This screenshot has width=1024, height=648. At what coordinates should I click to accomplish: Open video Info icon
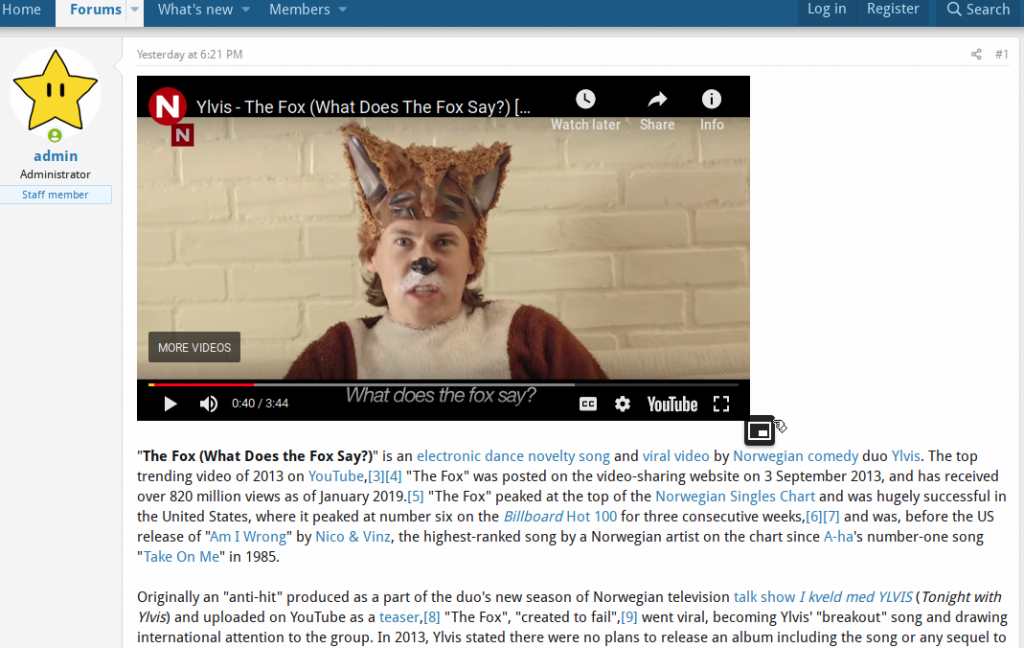click(x=711, y=99)
